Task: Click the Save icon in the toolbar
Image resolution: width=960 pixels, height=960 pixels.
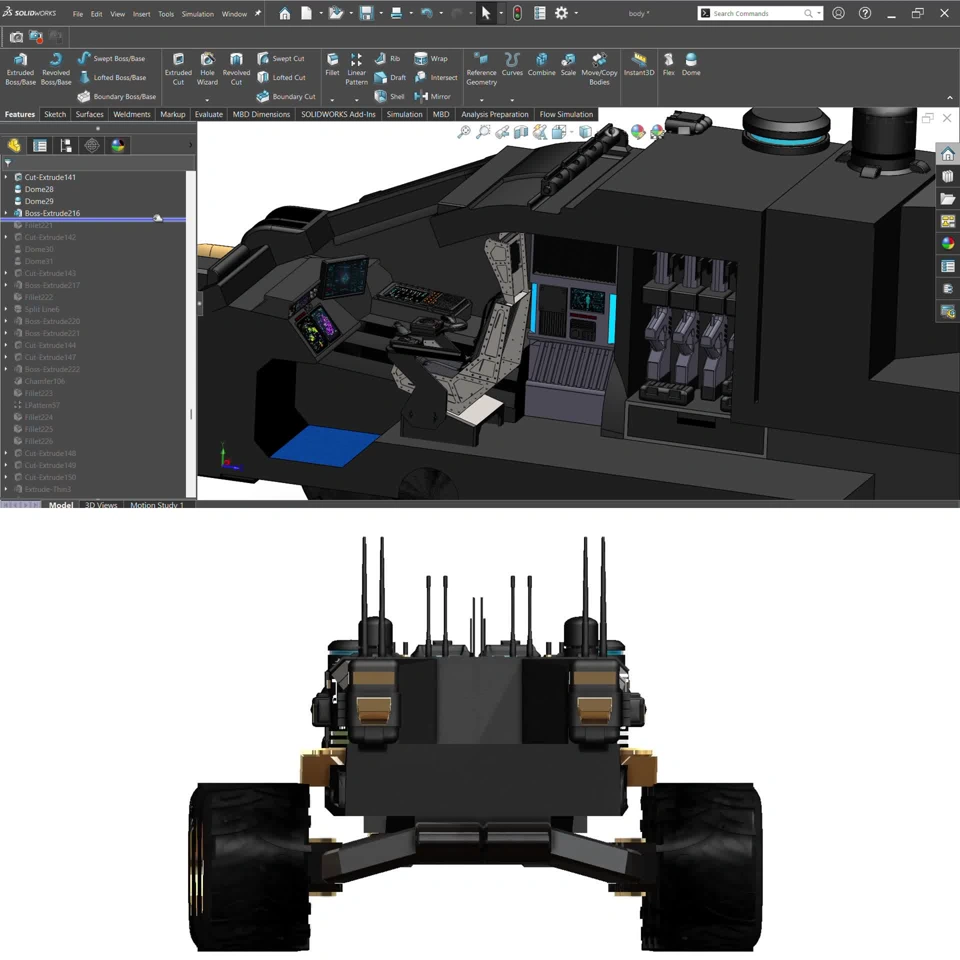Action: coord(366,13)
